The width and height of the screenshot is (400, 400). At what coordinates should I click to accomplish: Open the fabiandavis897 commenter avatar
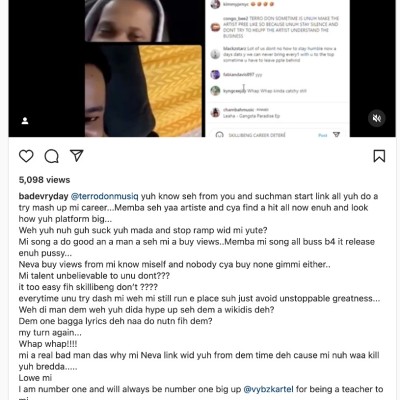pos(215,74)
